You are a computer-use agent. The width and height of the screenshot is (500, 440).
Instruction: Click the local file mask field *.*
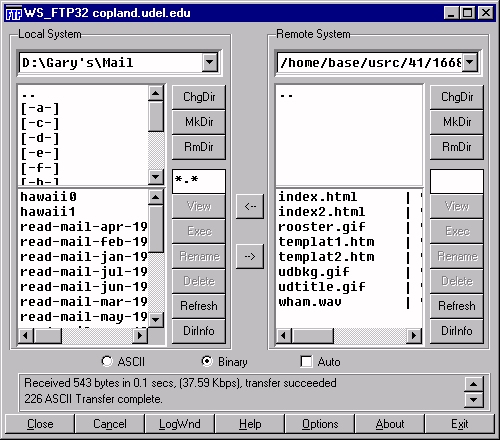(x=199, y=181)
